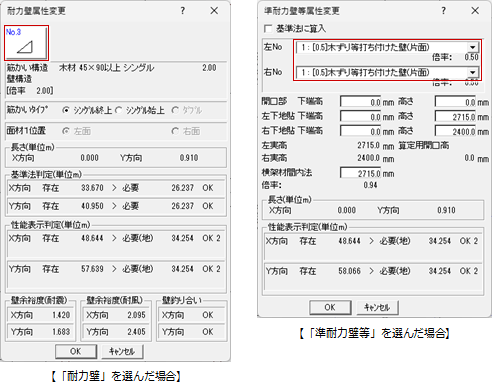Click 左下地貼 高さ field showing 2715.0

click(x=456, y=117)
